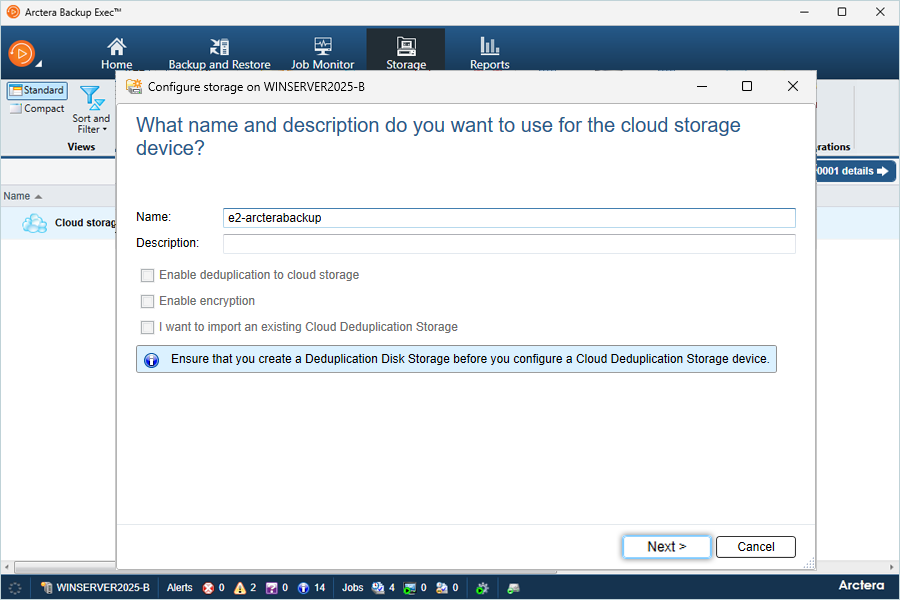Open the Backup and Restore tab
This screenshot has height=600, width=900.
tap(219, 54)
